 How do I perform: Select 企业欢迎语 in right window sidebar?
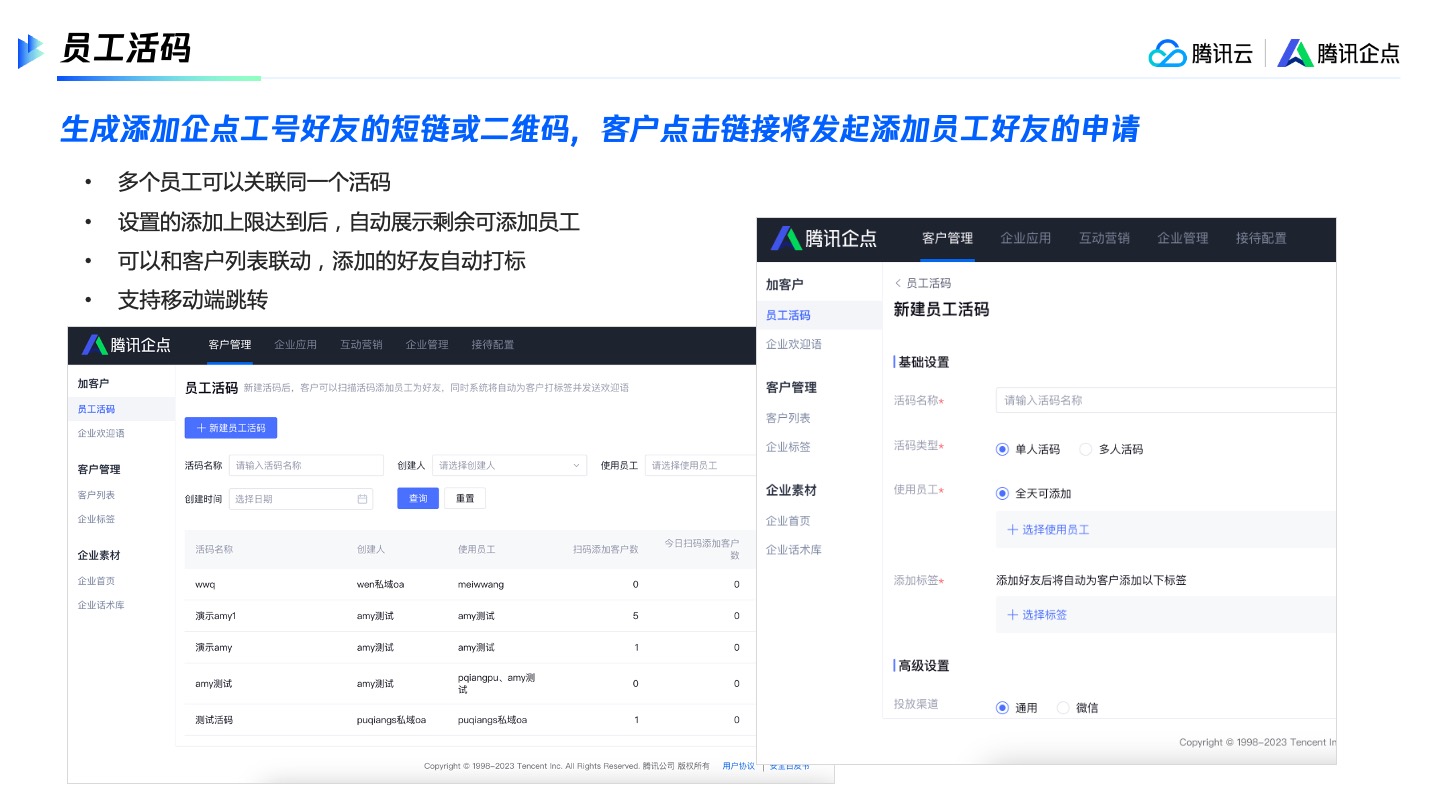[794, 344]
